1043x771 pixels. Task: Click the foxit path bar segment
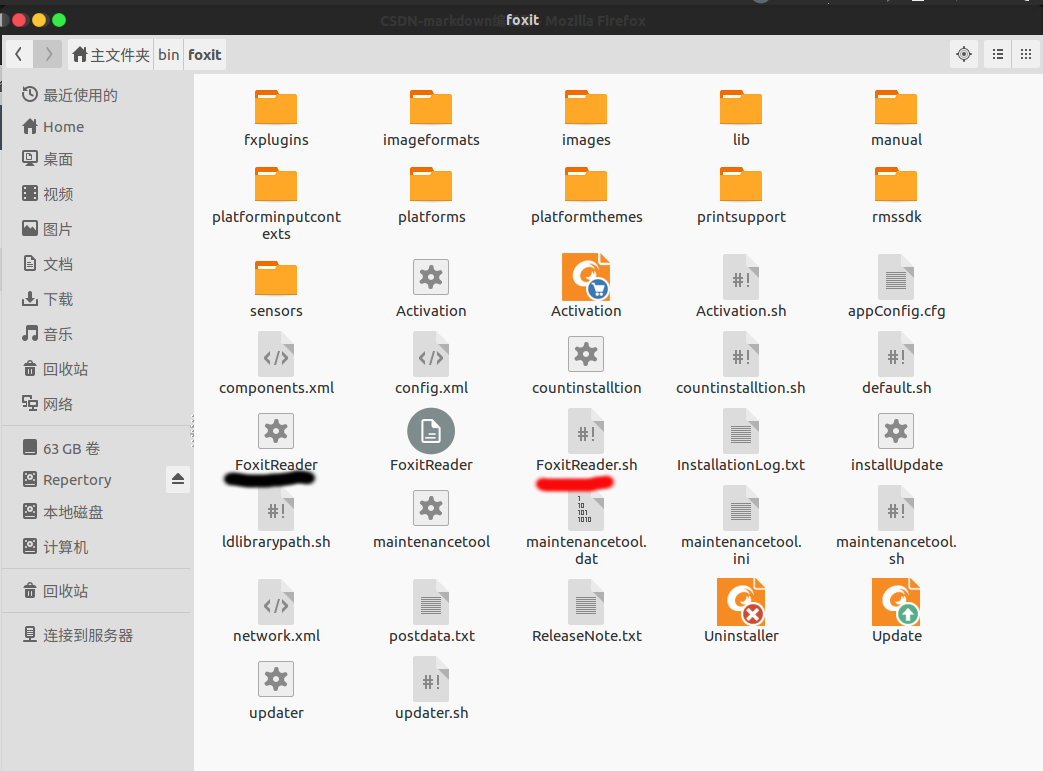coord(205,55)
